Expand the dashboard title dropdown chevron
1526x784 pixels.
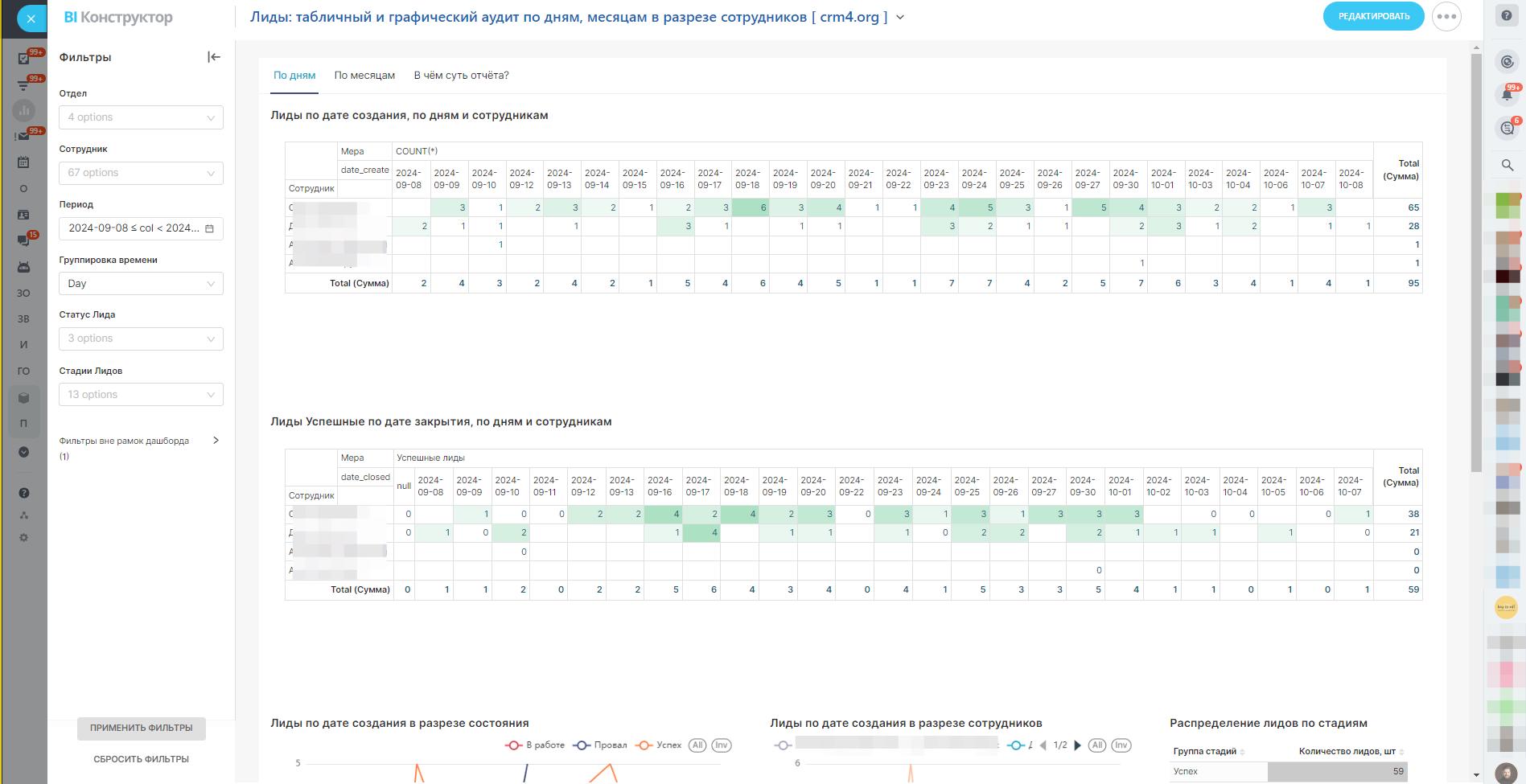point(900,17)
